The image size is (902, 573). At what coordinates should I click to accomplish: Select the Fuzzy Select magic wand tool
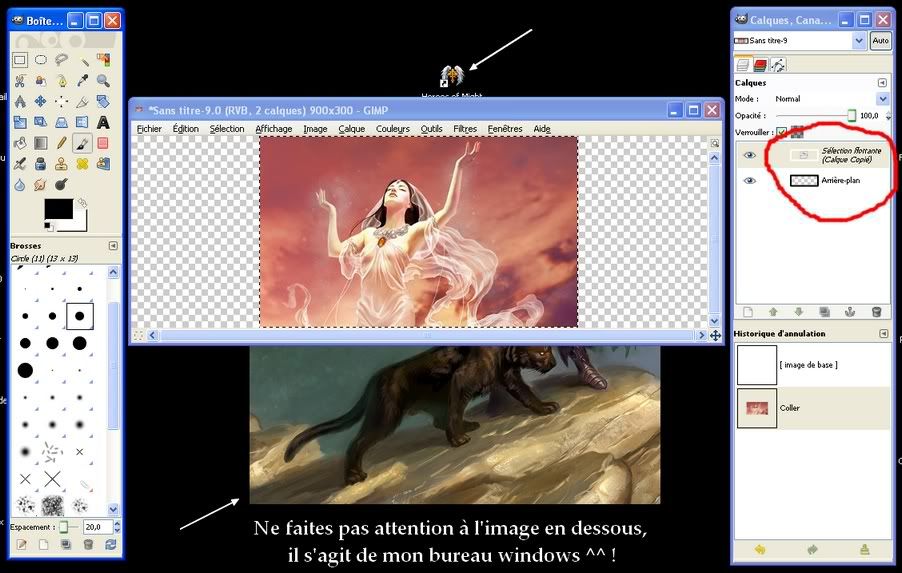[x=82, y=60]
